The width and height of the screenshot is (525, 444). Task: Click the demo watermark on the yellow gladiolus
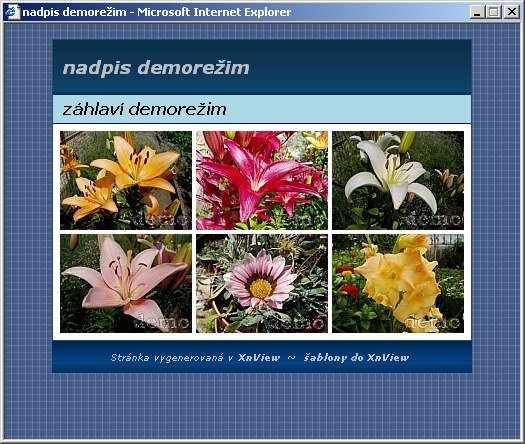[x=433, y=322]
